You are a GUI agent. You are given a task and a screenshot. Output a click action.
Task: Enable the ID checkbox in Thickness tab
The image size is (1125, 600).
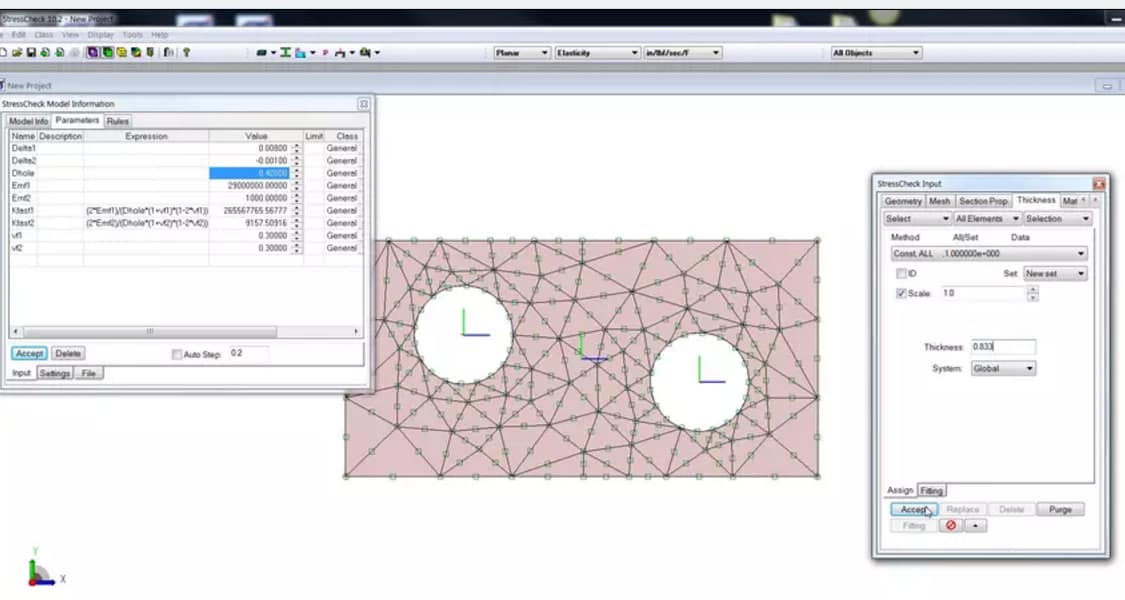901,274
